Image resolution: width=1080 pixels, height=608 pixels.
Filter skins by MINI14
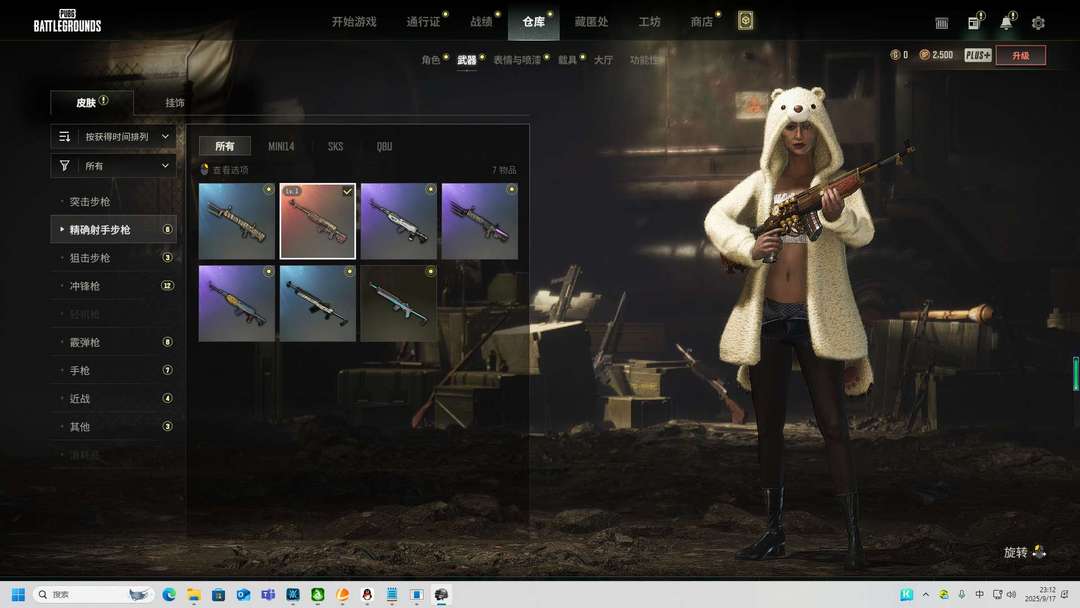(281, 146)
